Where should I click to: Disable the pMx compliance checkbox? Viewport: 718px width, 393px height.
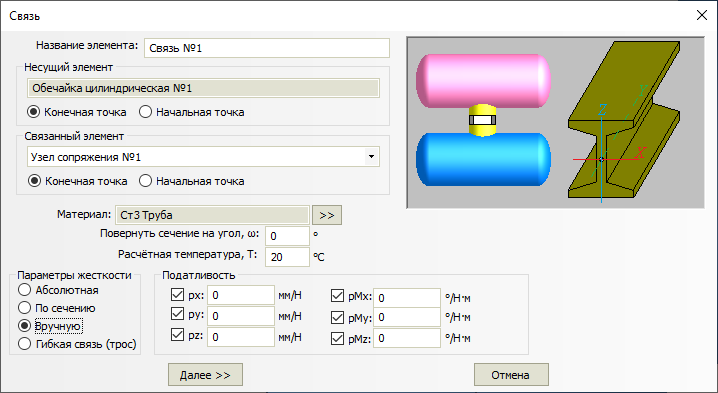(337, 296)
